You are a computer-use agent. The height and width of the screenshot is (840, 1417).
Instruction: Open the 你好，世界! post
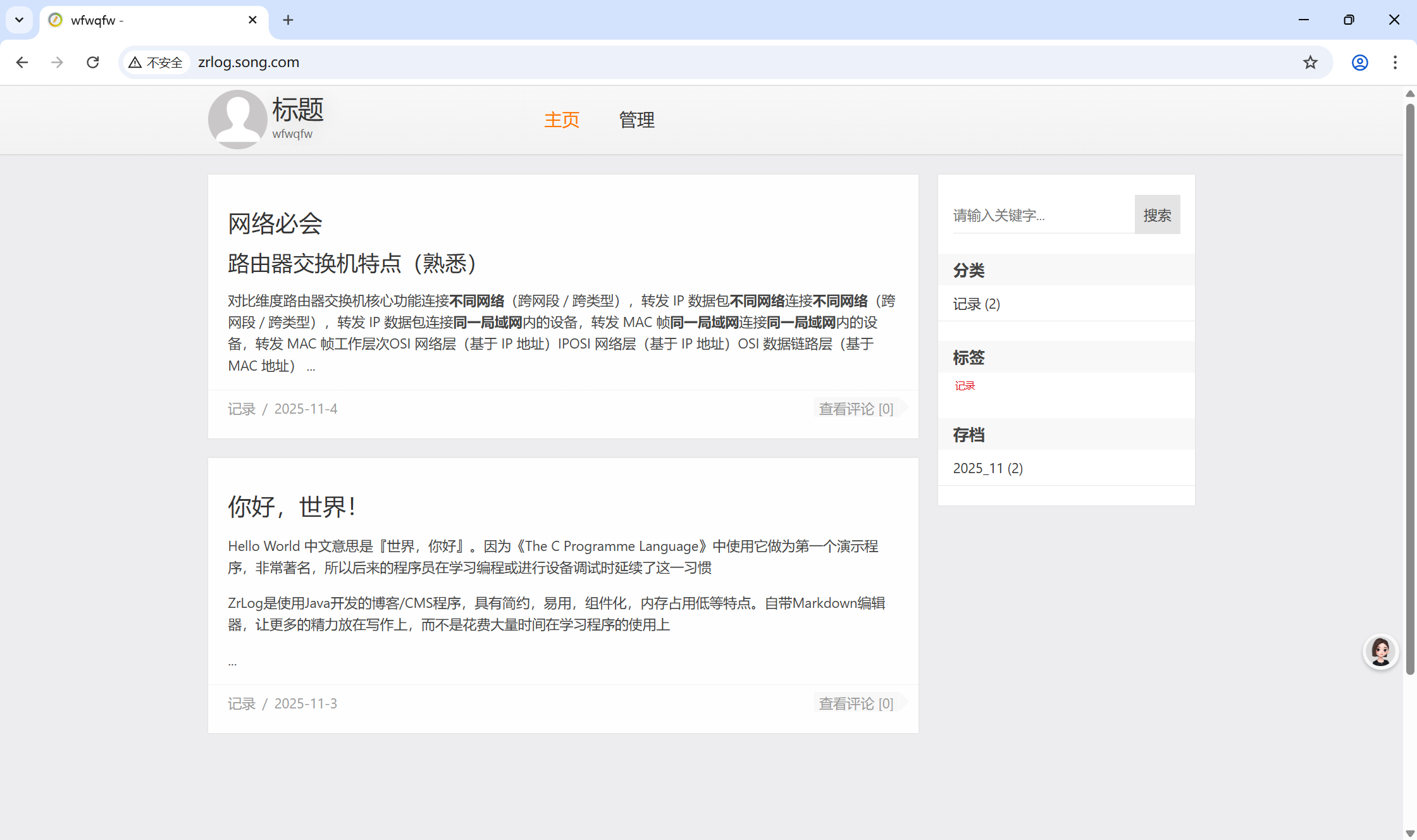click(292, 507)
